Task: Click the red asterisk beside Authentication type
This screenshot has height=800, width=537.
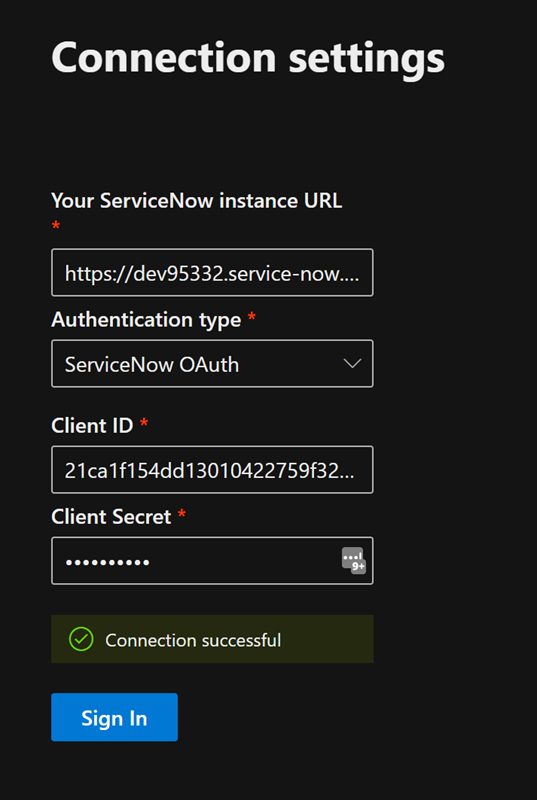Action: point(251,317)
